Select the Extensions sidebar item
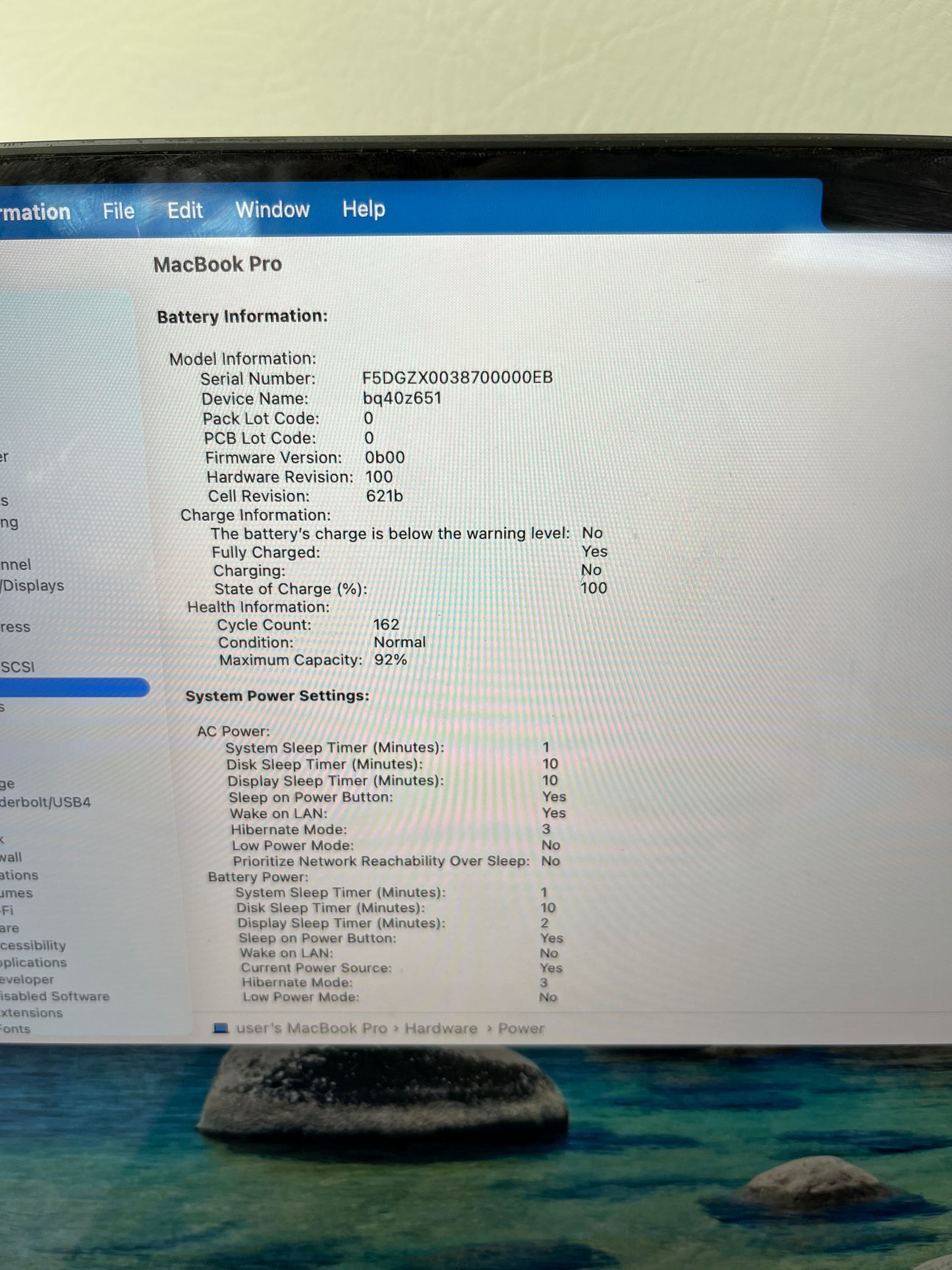 pos(32,1012)
